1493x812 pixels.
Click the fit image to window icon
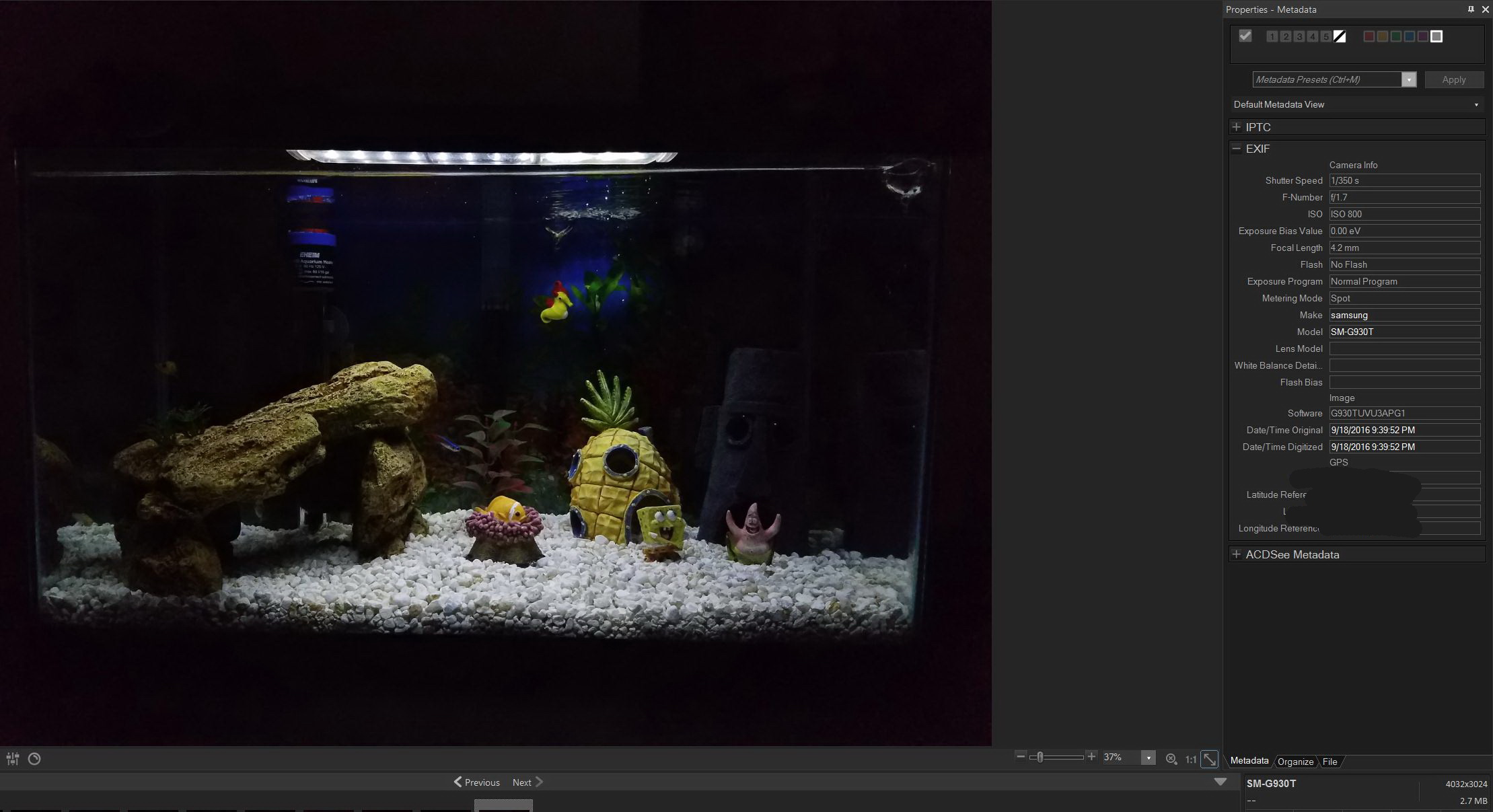1209,759
